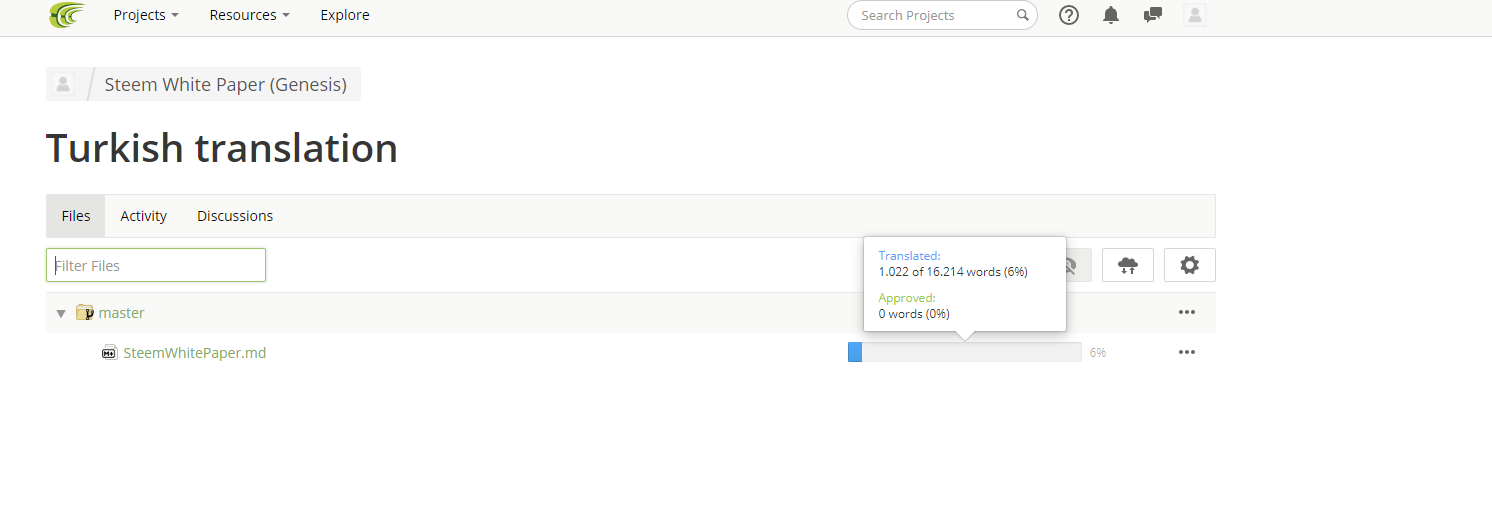Open the user profile avatar menu
Viewport: 1492px width, 526px height.
1194,15
